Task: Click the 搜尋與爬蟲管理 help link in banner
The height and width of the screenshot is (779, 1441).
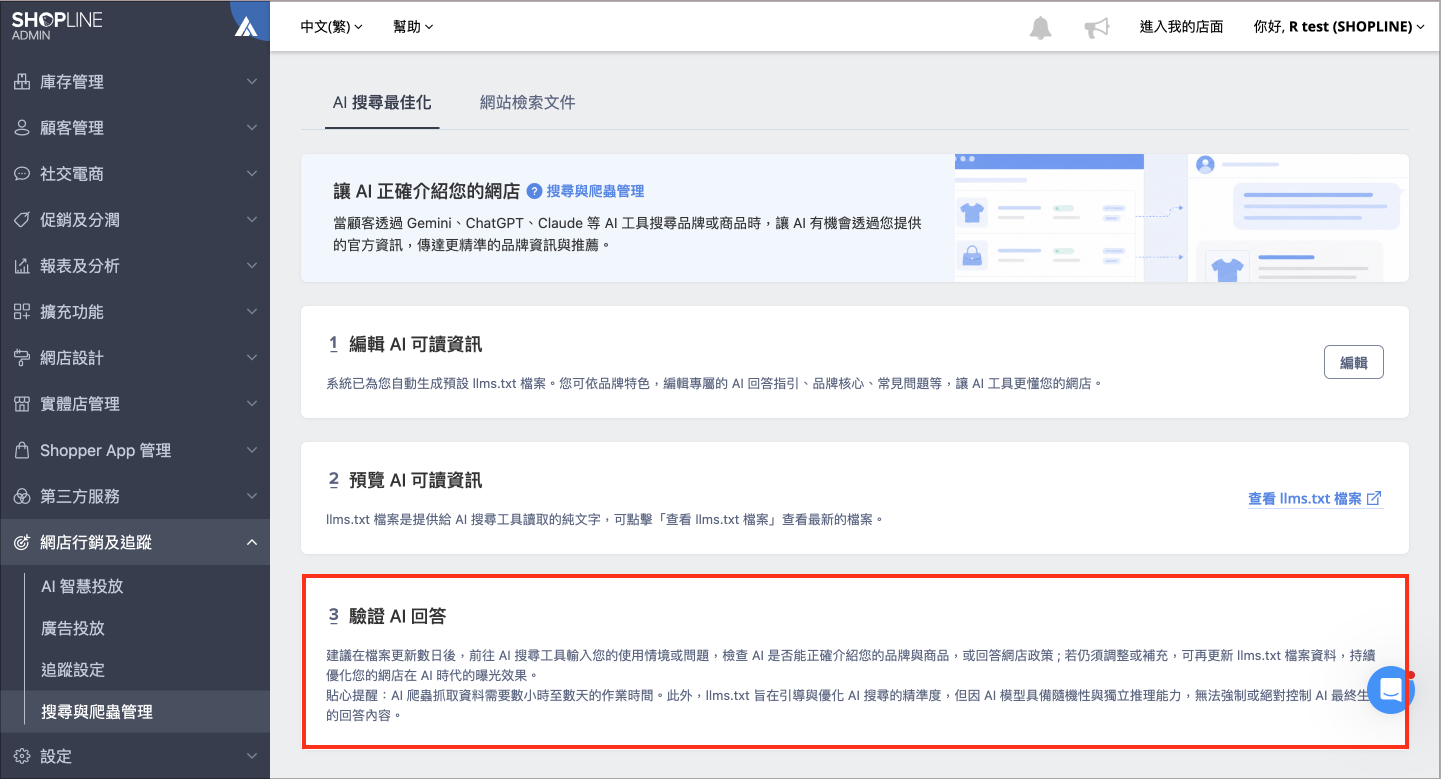Action: click(595, 191)
